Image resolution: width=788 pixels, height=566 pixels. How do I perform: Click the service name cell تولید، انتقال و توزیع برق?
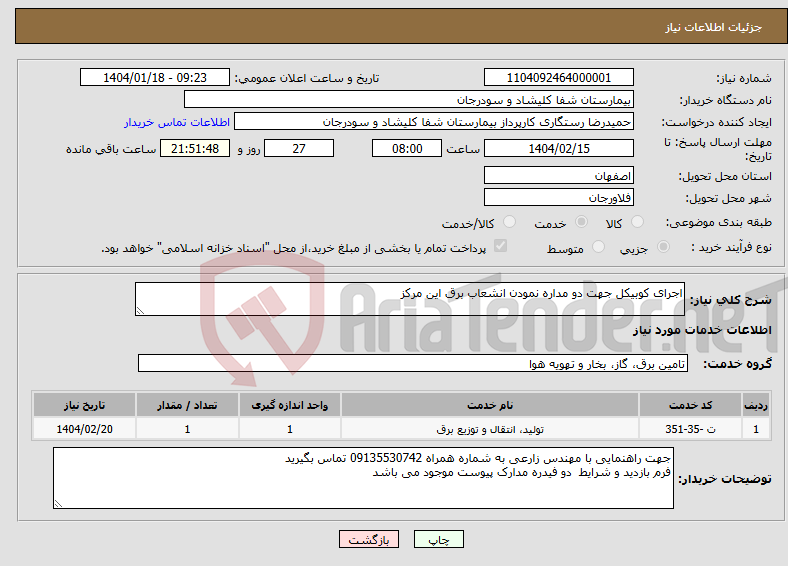(490, 429)
